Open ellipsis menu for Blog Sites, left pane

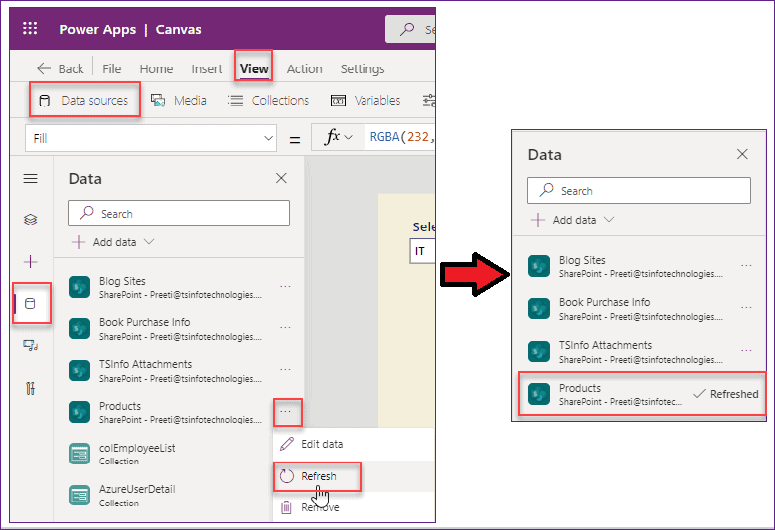coord(285,286)
